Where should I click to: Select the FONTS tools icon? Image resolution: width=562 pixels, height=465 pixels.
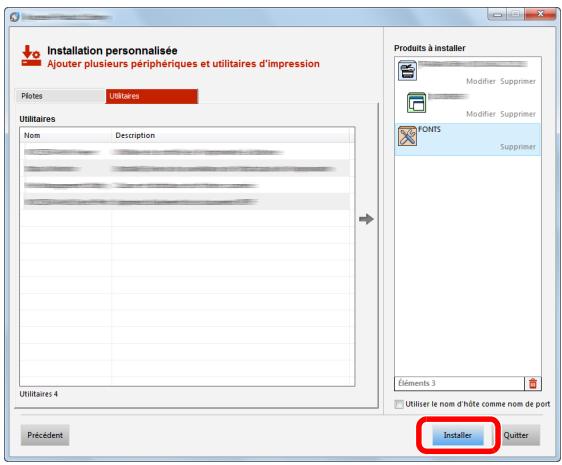click(x=407, y=136)
